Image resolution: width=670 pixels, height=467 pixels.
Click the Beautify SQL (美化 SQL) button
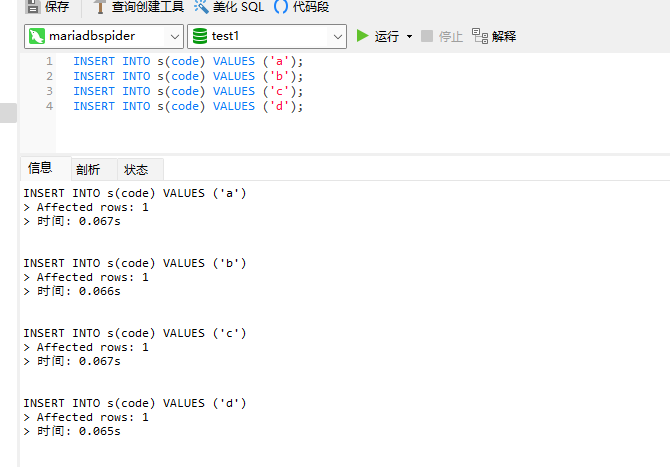point(229,6)
